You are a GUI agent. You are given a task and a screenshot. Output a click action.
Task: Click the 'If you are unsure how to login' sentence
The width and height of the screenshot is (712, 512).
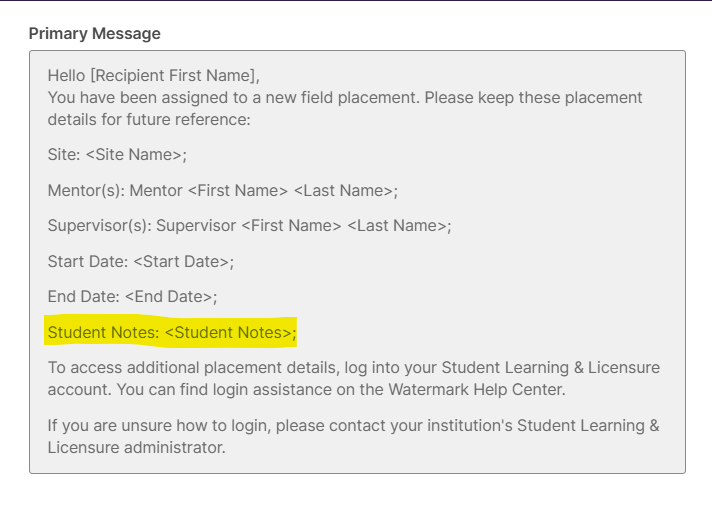(x=353, y=437)
